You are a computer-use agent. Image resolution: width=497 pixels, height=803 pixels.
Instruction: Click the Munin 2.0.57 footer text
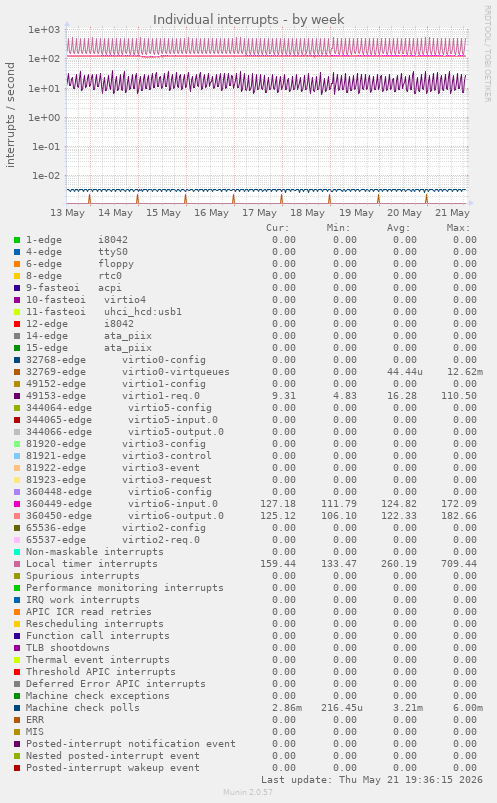pos(248,792)
